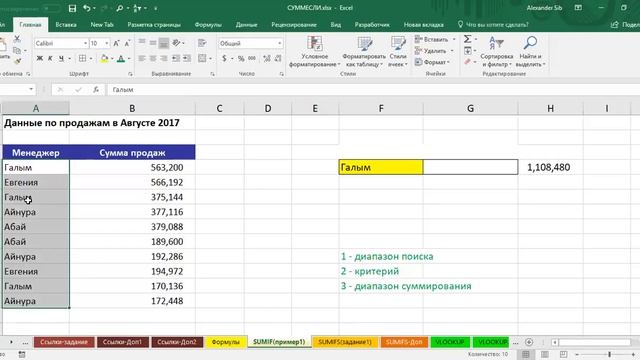Viewport: 640px width, 360px height.
Task: Open font size 10 dropdown
Action: click(107, 43)
